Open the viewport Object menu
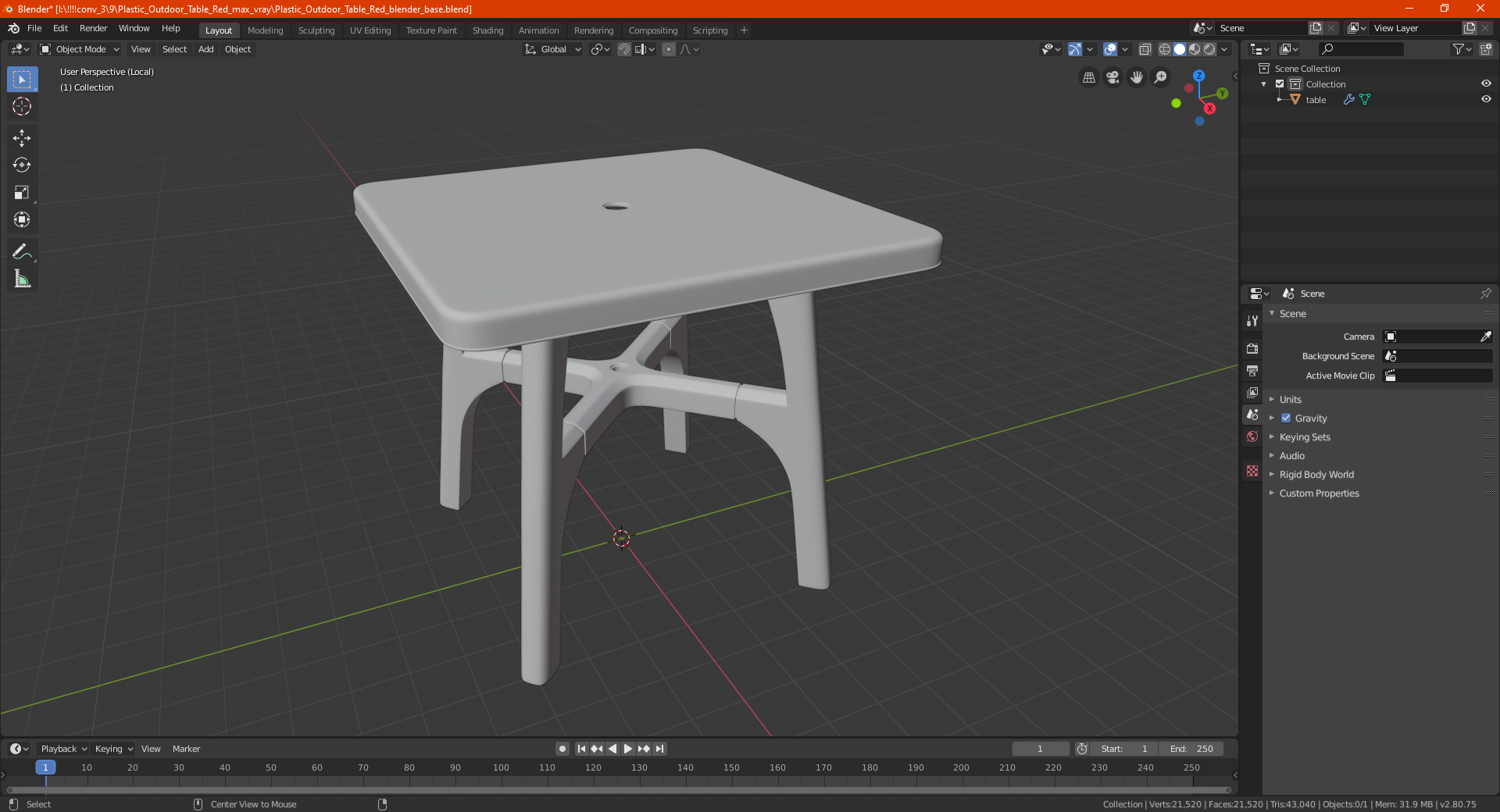Screen dimensions: 1500x812 237,49
